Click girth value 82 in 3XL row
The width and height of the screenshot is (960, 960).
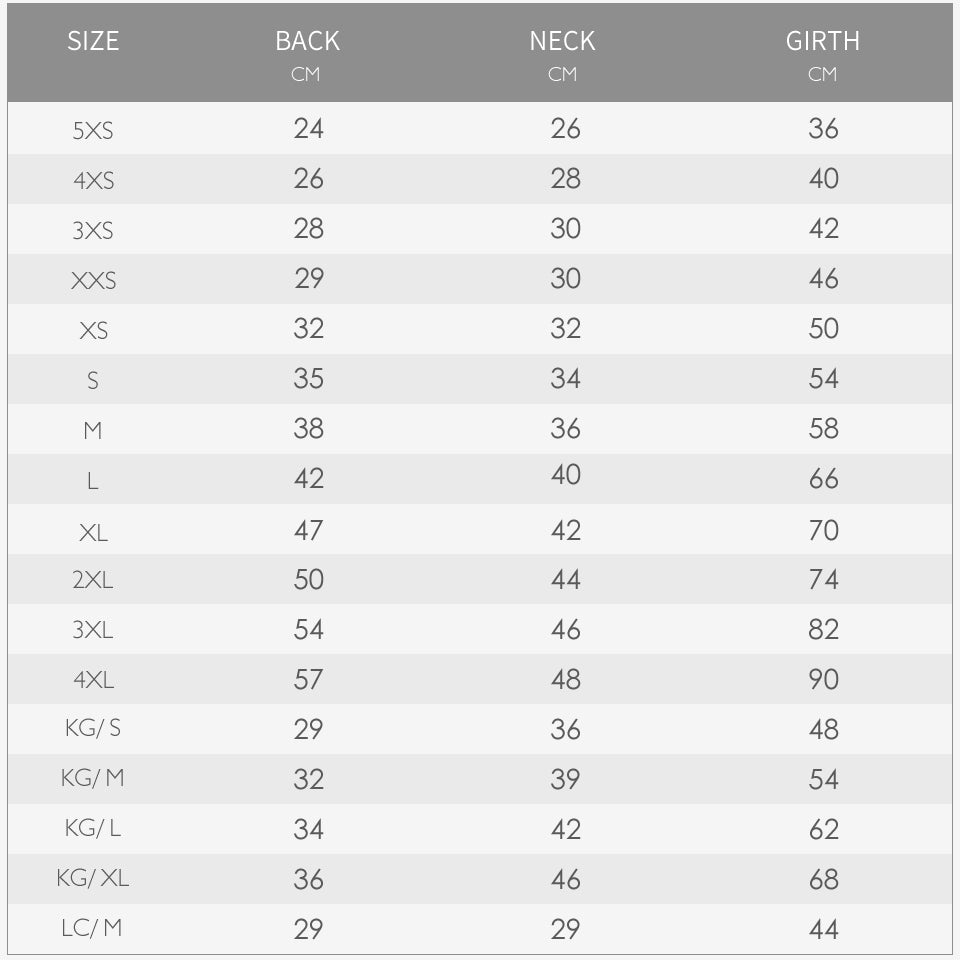pos(823,629)
